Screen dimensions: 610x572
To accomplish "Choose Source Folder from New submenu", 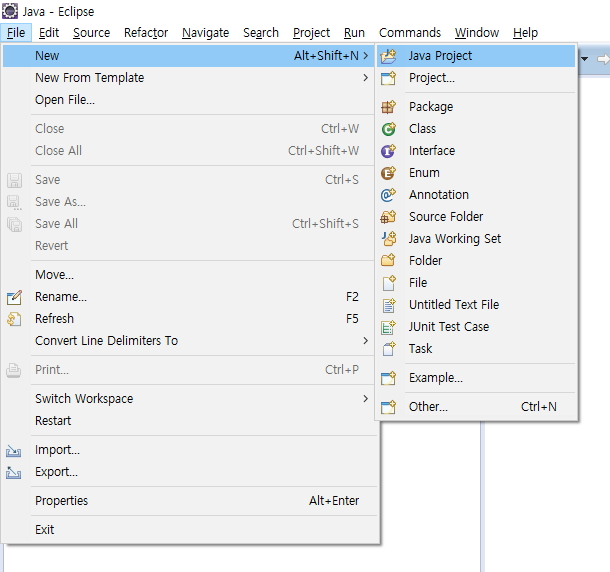I will (476, 217).
